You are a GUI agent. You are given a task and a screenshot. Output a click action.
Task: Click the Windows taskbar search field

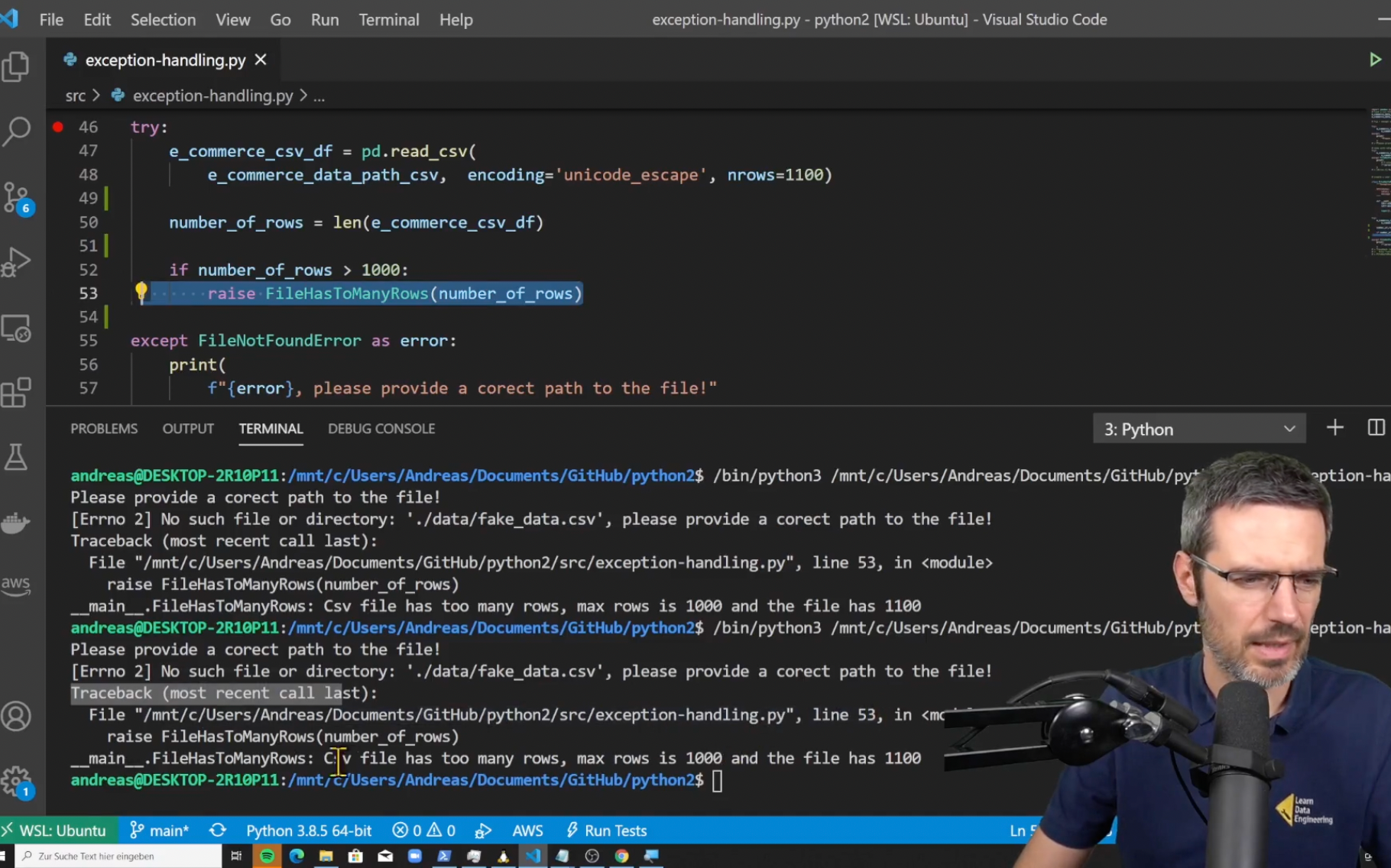118,856
